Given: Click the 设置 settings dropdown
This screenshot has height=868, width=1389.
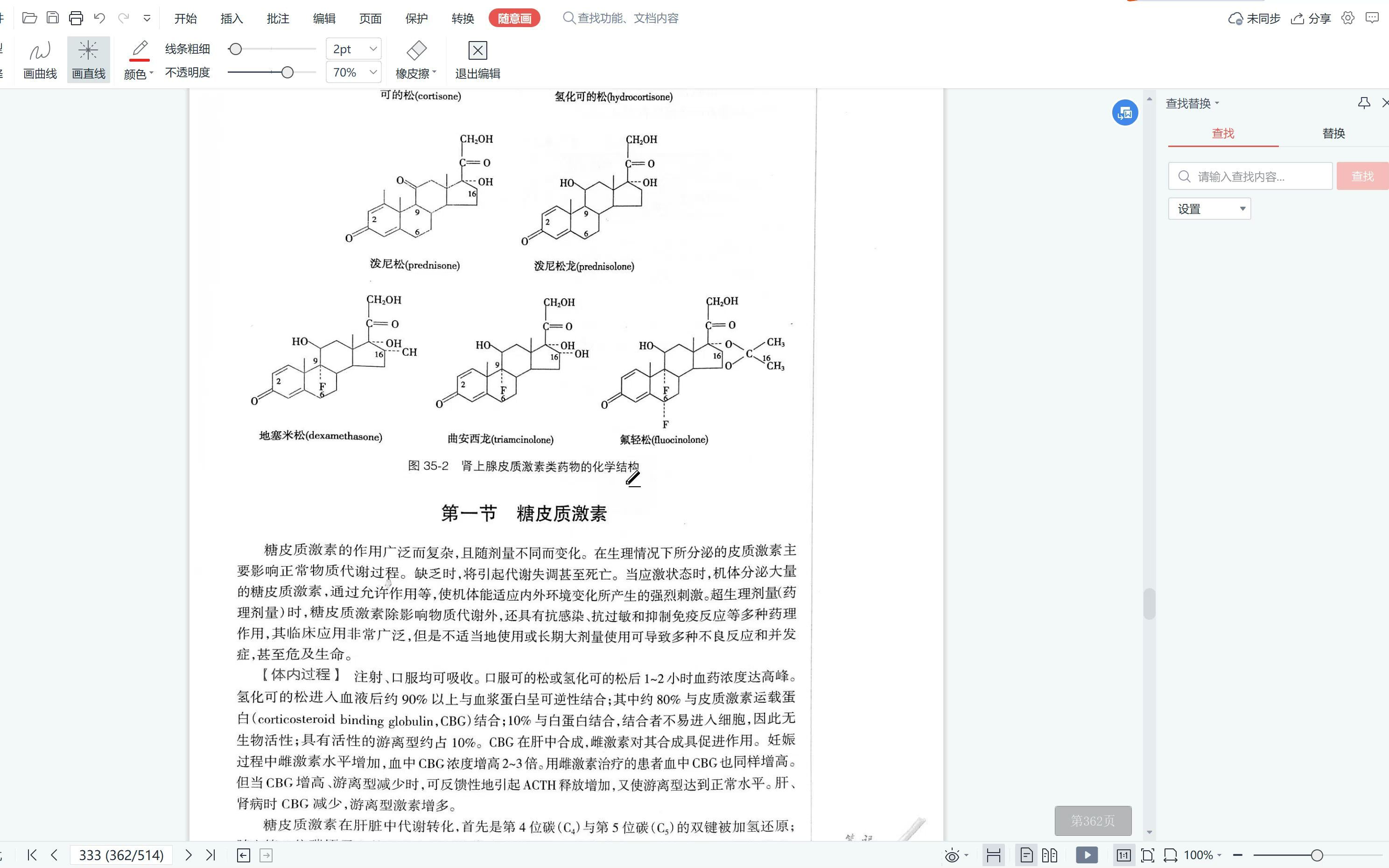Looking at the screenshot, I should click(1207, 208).
